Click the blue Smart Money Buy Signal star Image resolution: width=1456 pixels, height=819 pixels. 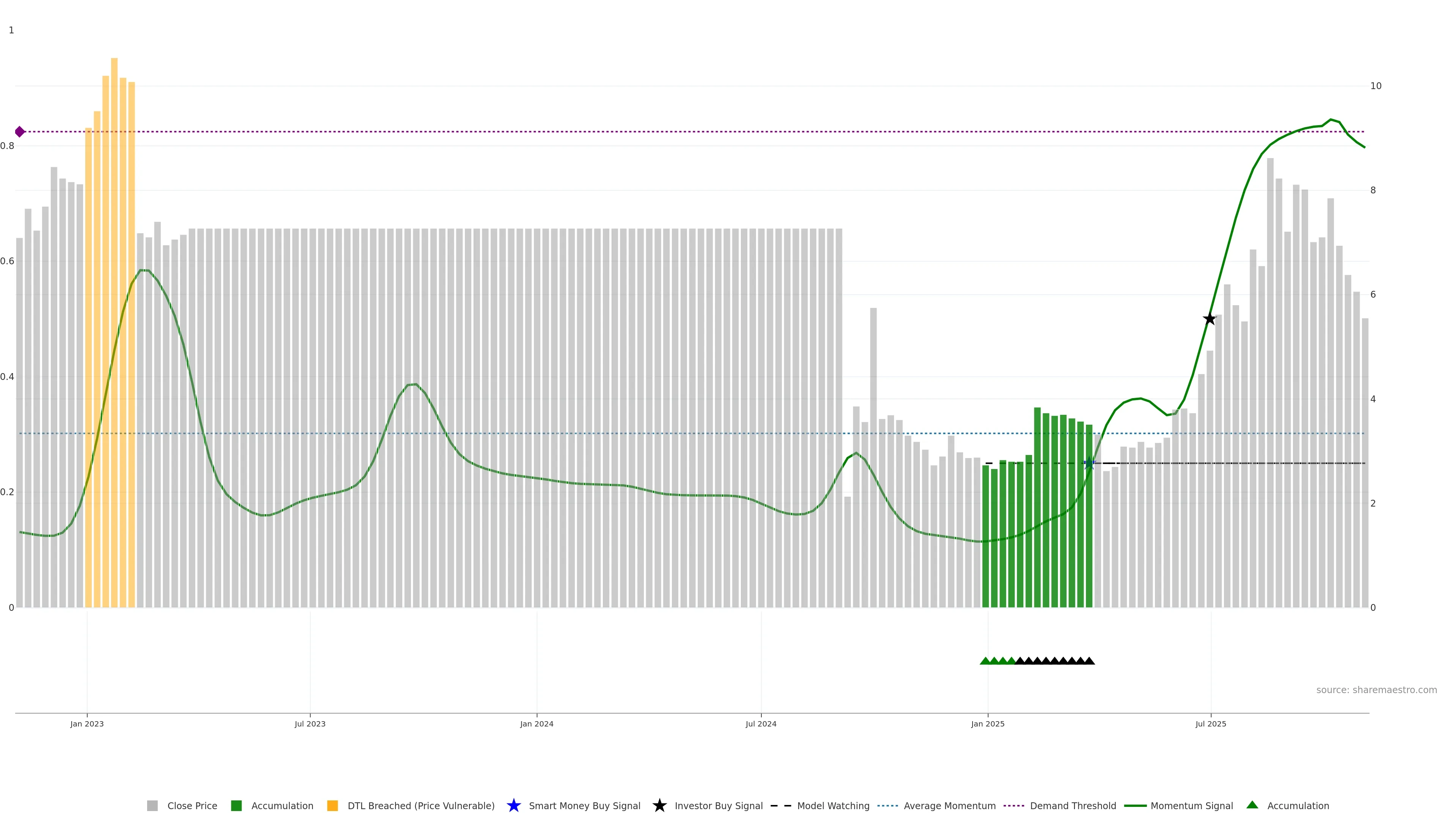(x=513, y=805)
